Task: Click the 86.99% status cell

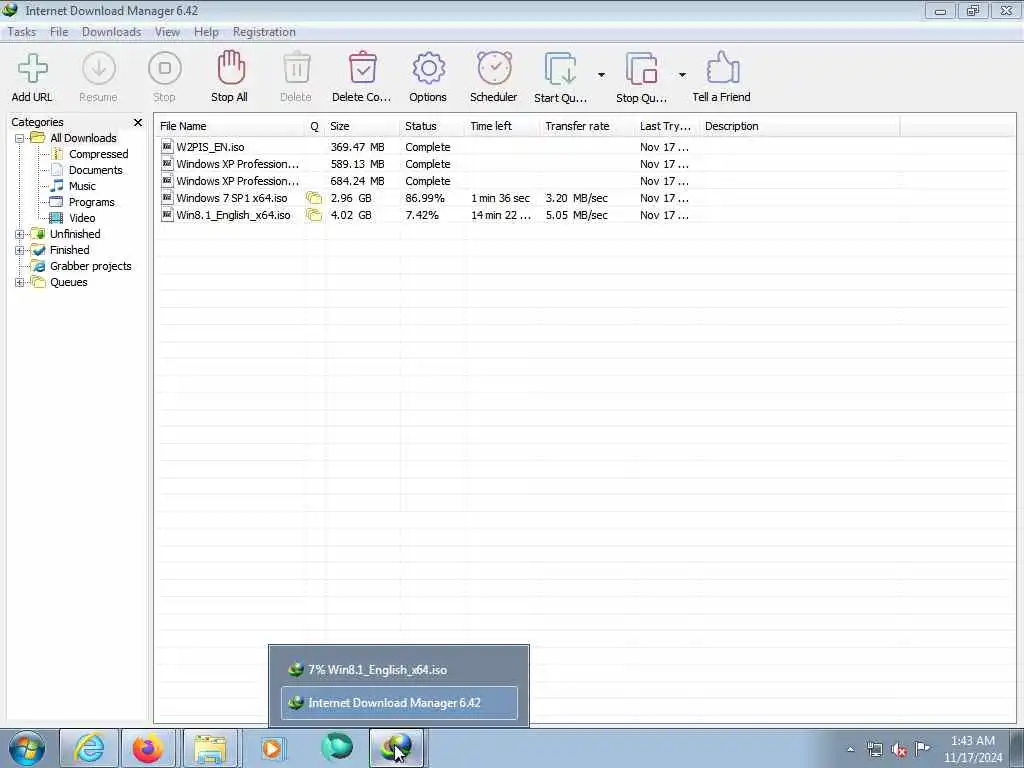Action: point(424,198)
